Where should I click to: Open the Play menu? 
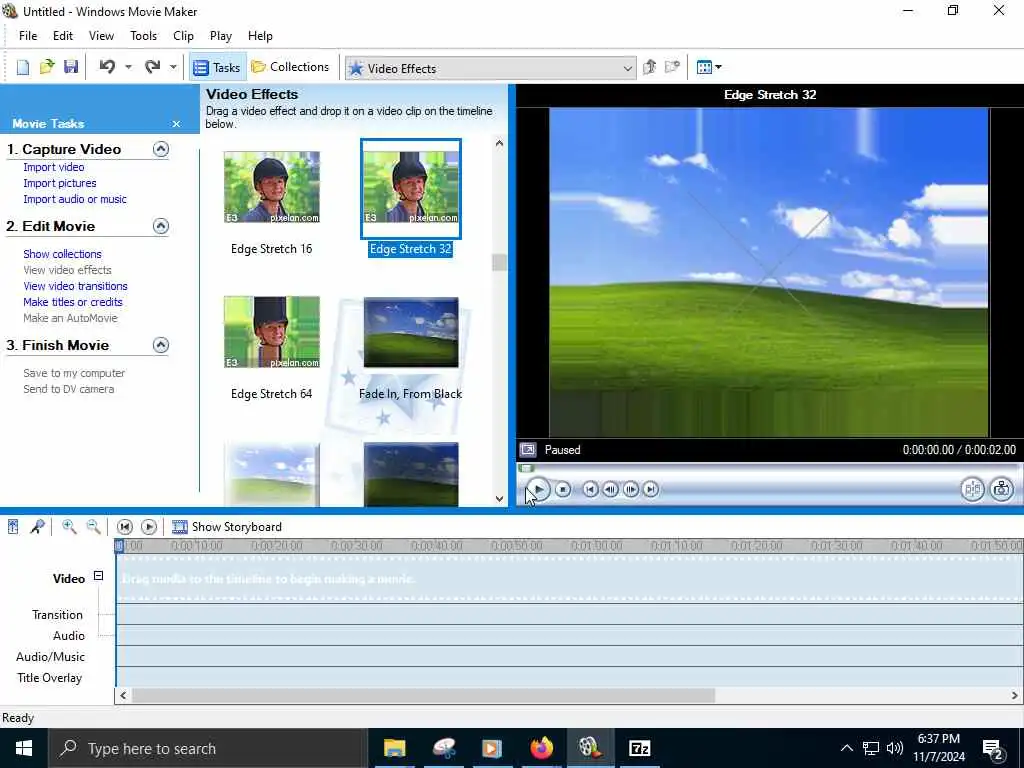tap(221, 36)
